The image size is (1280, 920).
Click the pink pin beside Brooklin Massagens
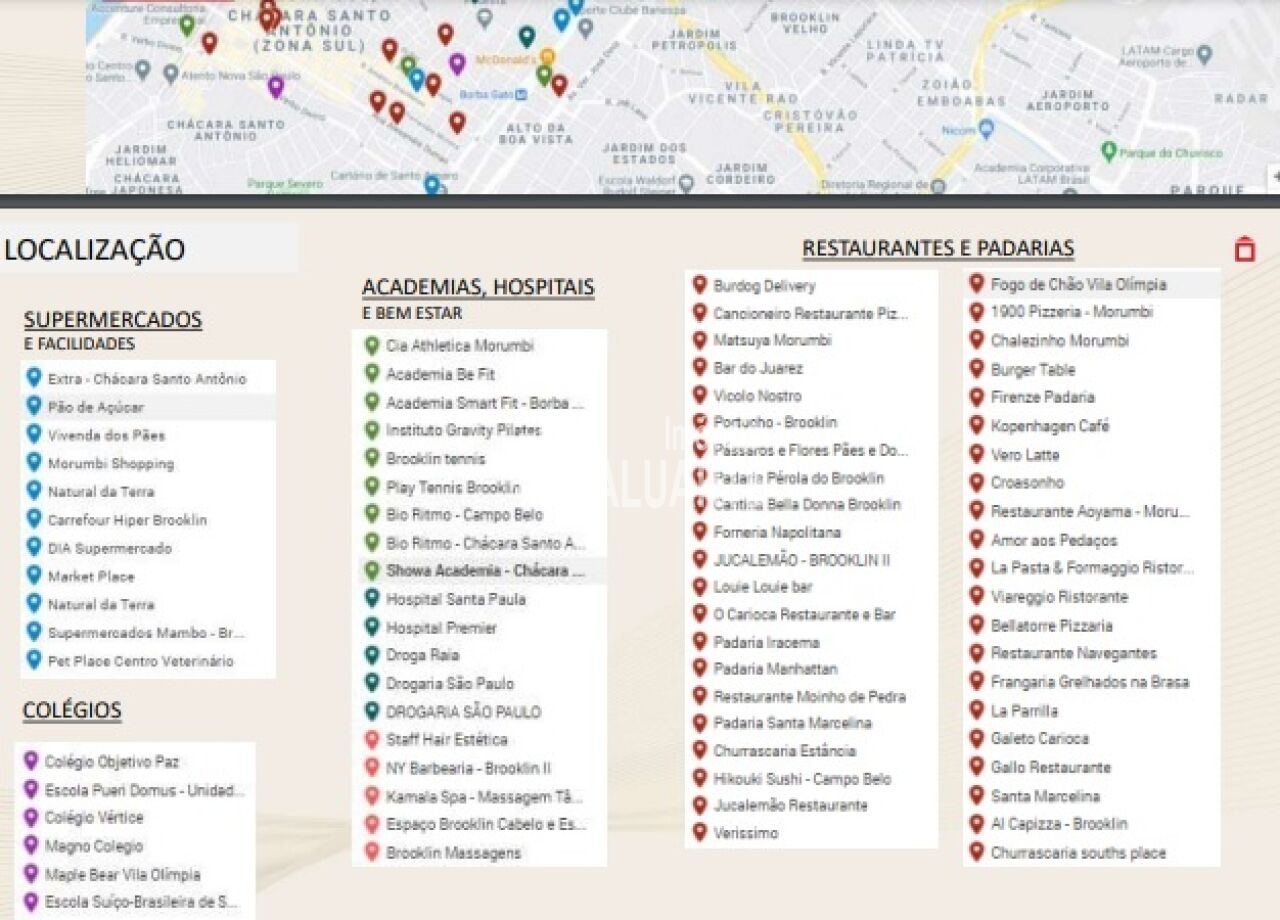(372, 853)
